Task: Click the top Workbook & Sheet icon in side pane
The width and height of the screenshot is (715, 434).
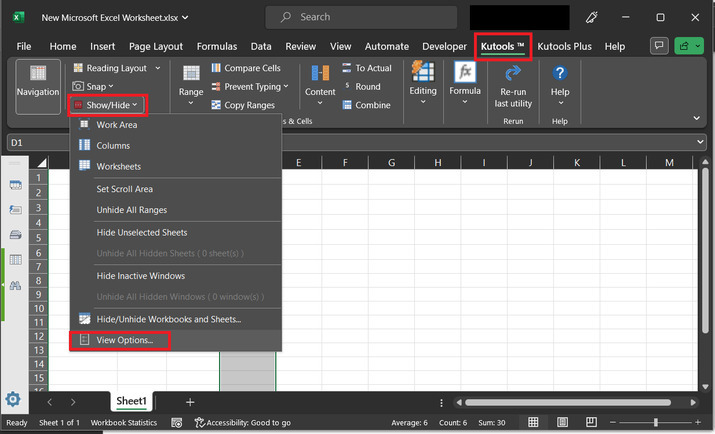Action: point(15,185)
